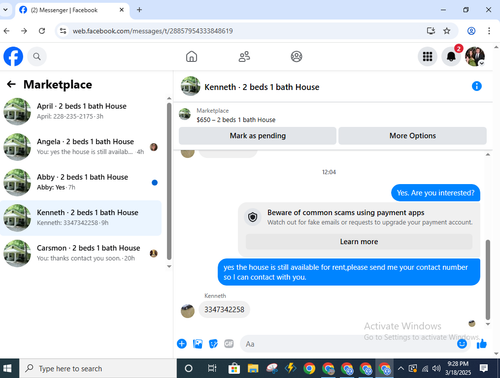Open Microsoft Store from taskbar
Image resolution: width=500 pixels, height=378 pixels.
click(x=234, y=368)
